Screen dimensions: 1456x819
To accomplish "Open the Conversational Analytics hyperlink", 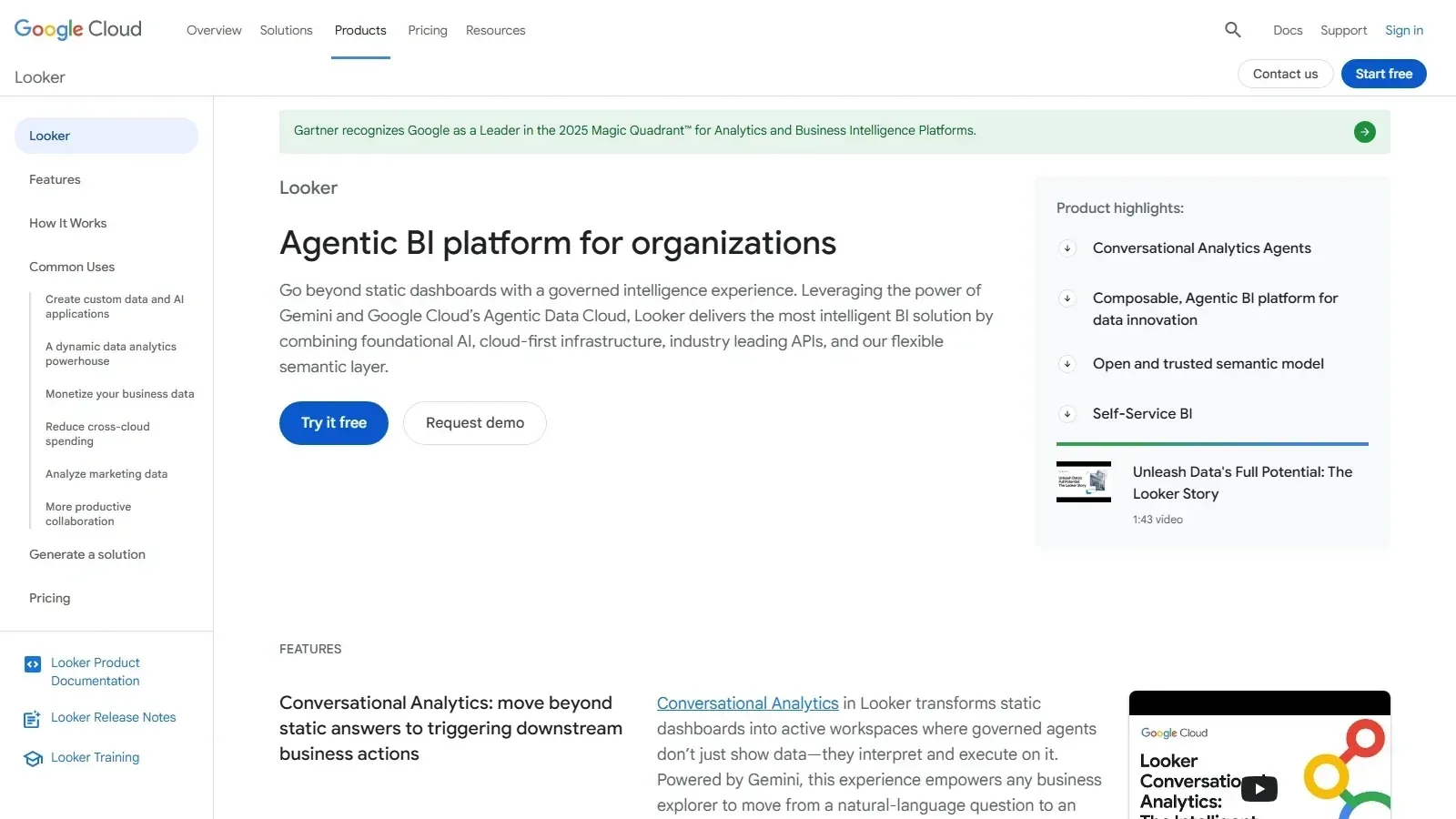I will pyautogui.click(x=748, y=703).
